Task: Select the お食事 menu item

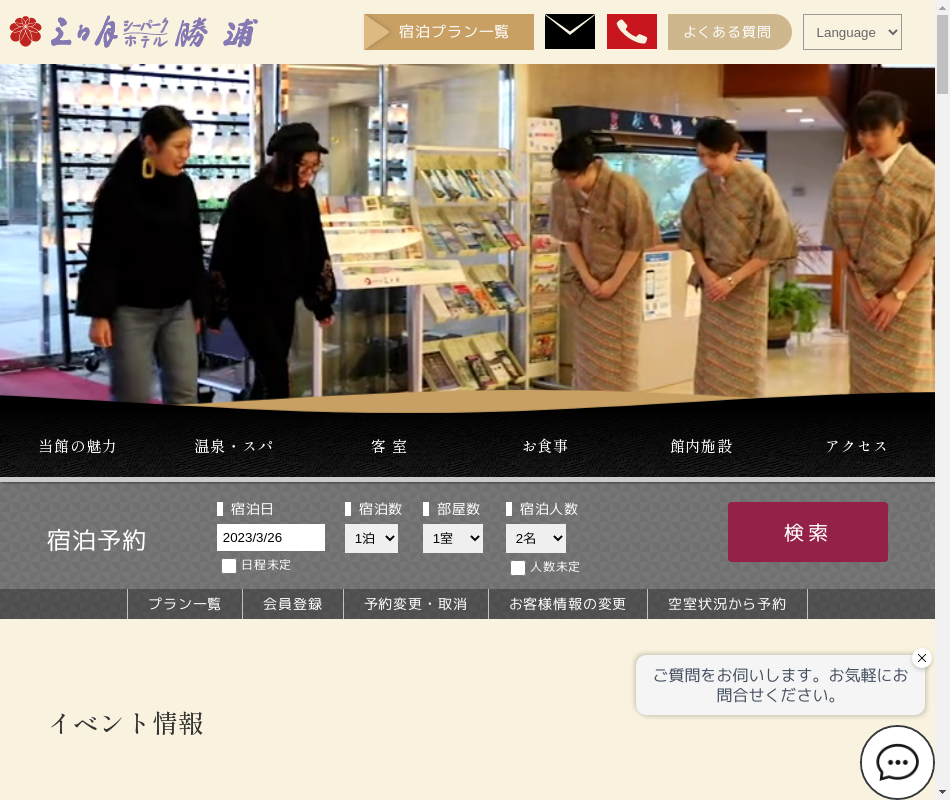Action: [x=545, y=446]
